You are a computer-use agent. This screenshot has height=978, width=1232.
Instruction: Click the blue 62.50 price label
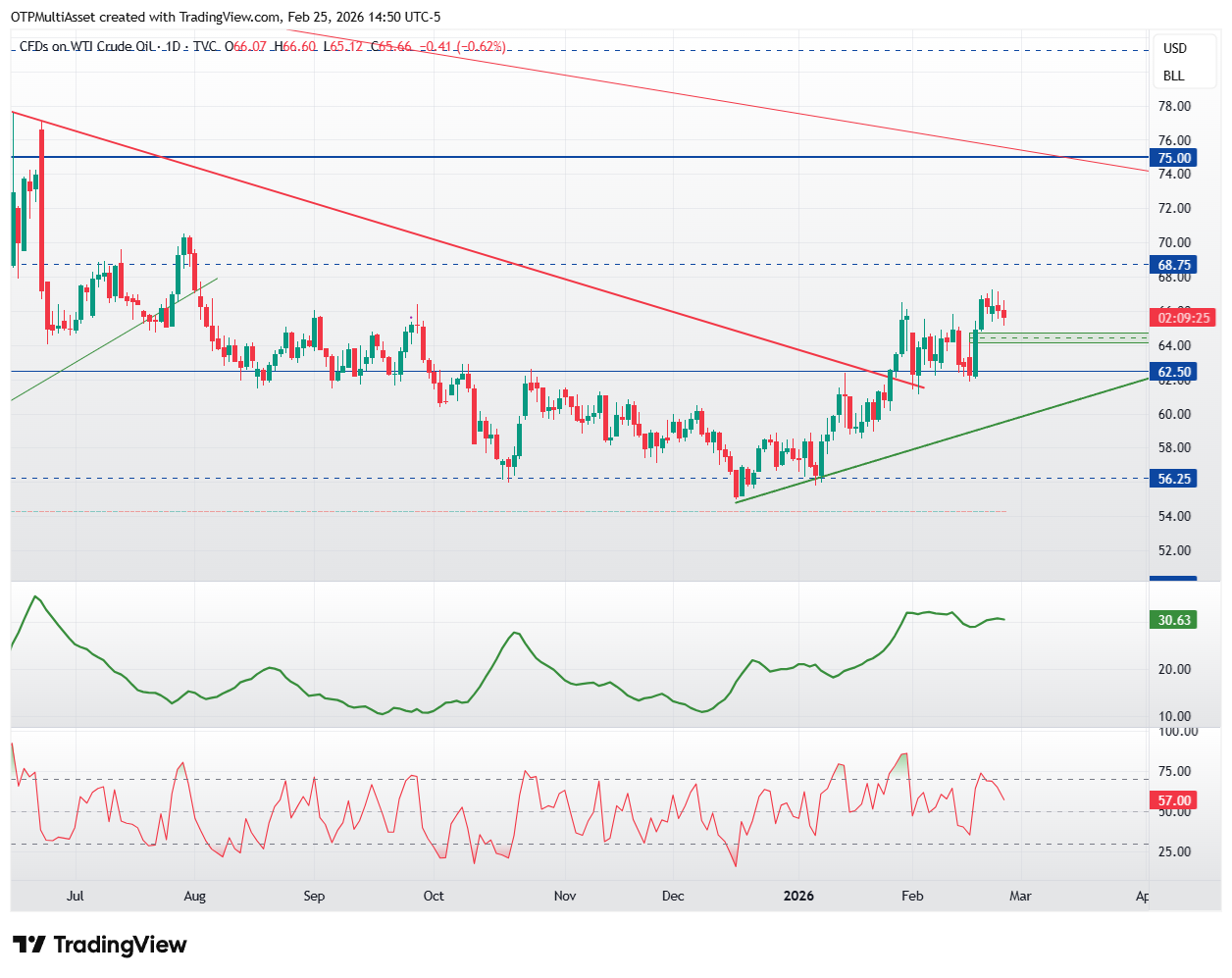pos(1173,372)
